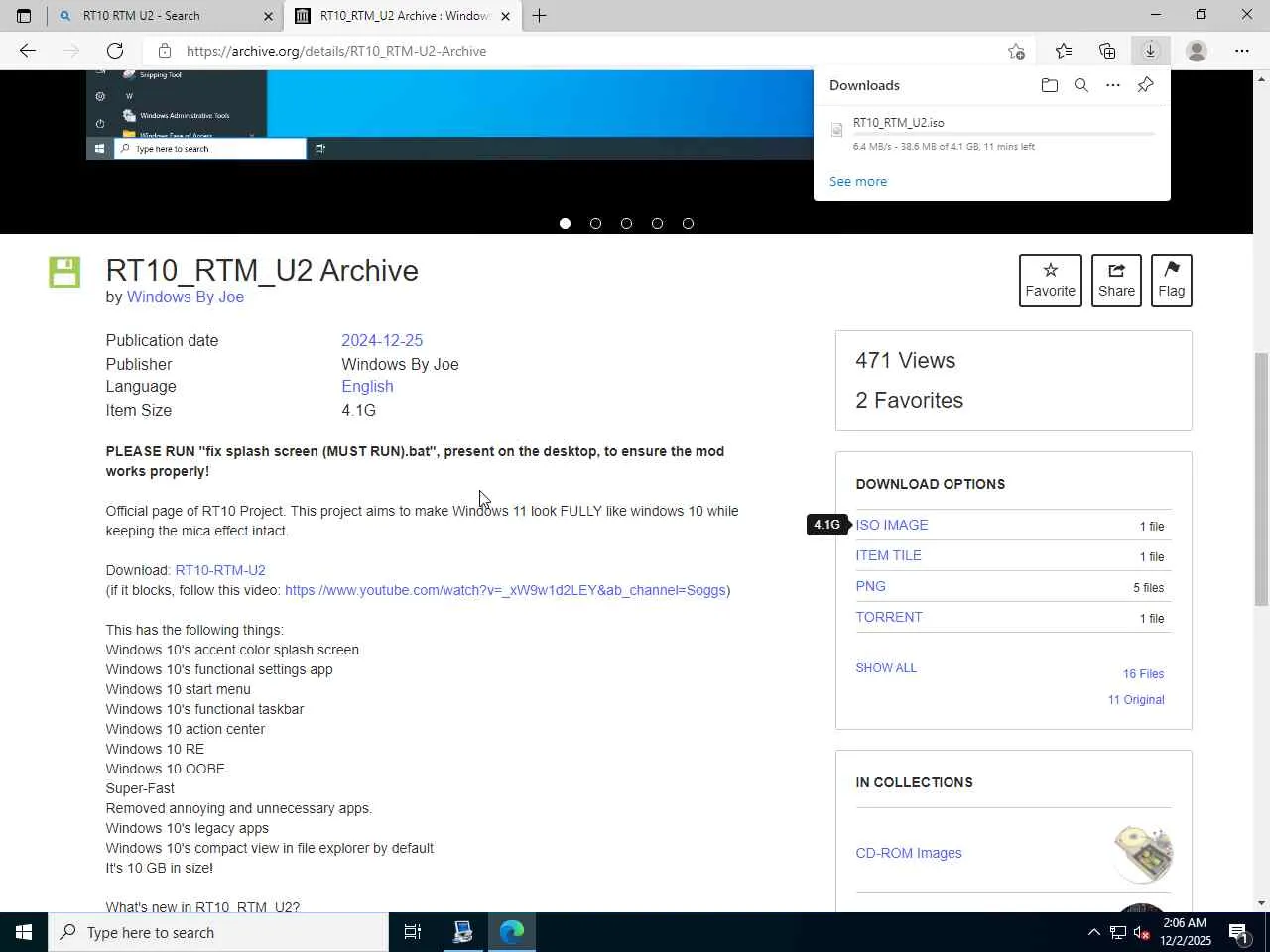Click the page vertical scrollbar
Image resolution: width=1270 pixels, height=952 pixels.
pos(1261,478)
